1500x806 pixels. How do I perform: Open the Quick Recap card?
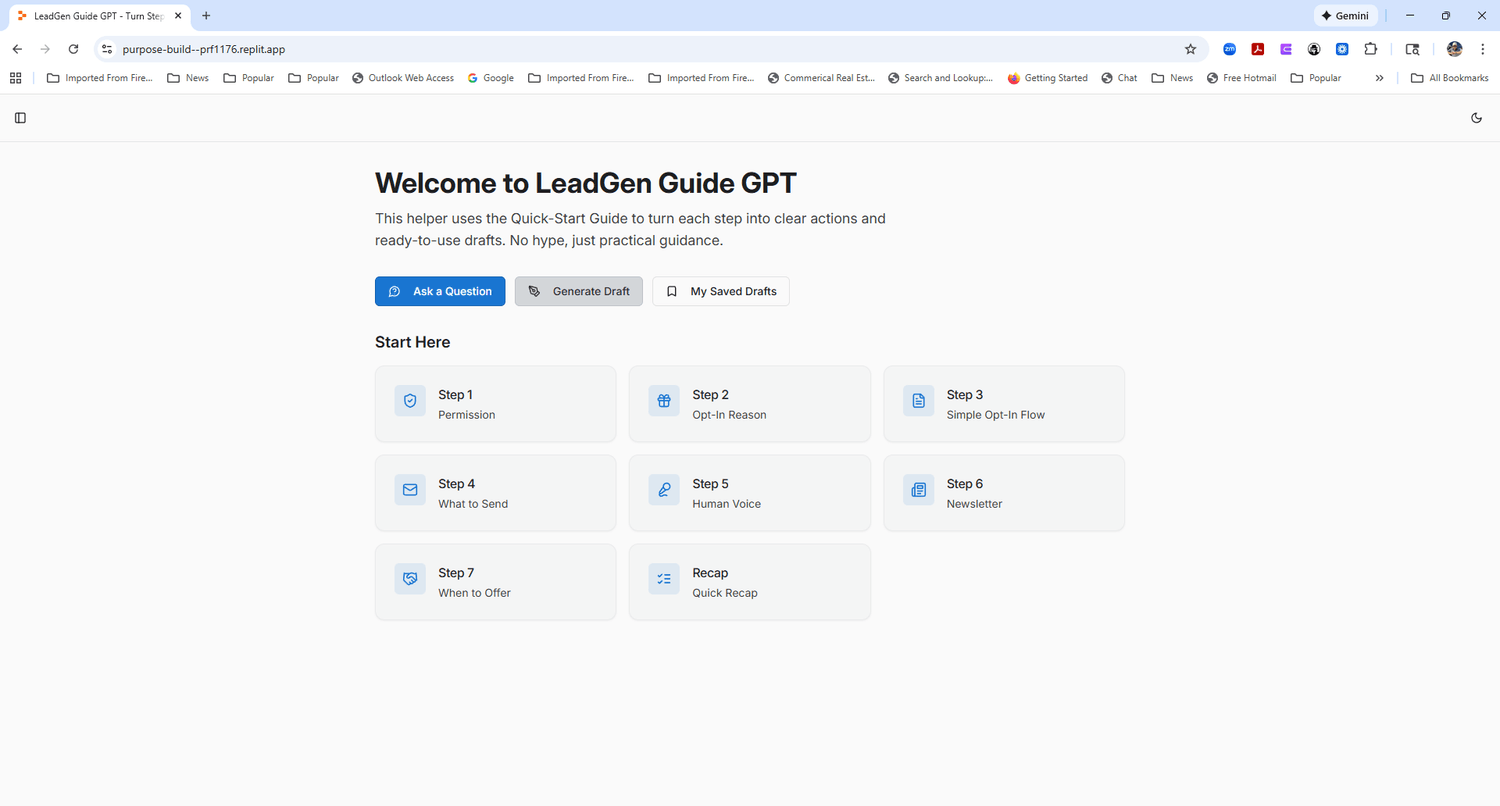click(749, 582)
